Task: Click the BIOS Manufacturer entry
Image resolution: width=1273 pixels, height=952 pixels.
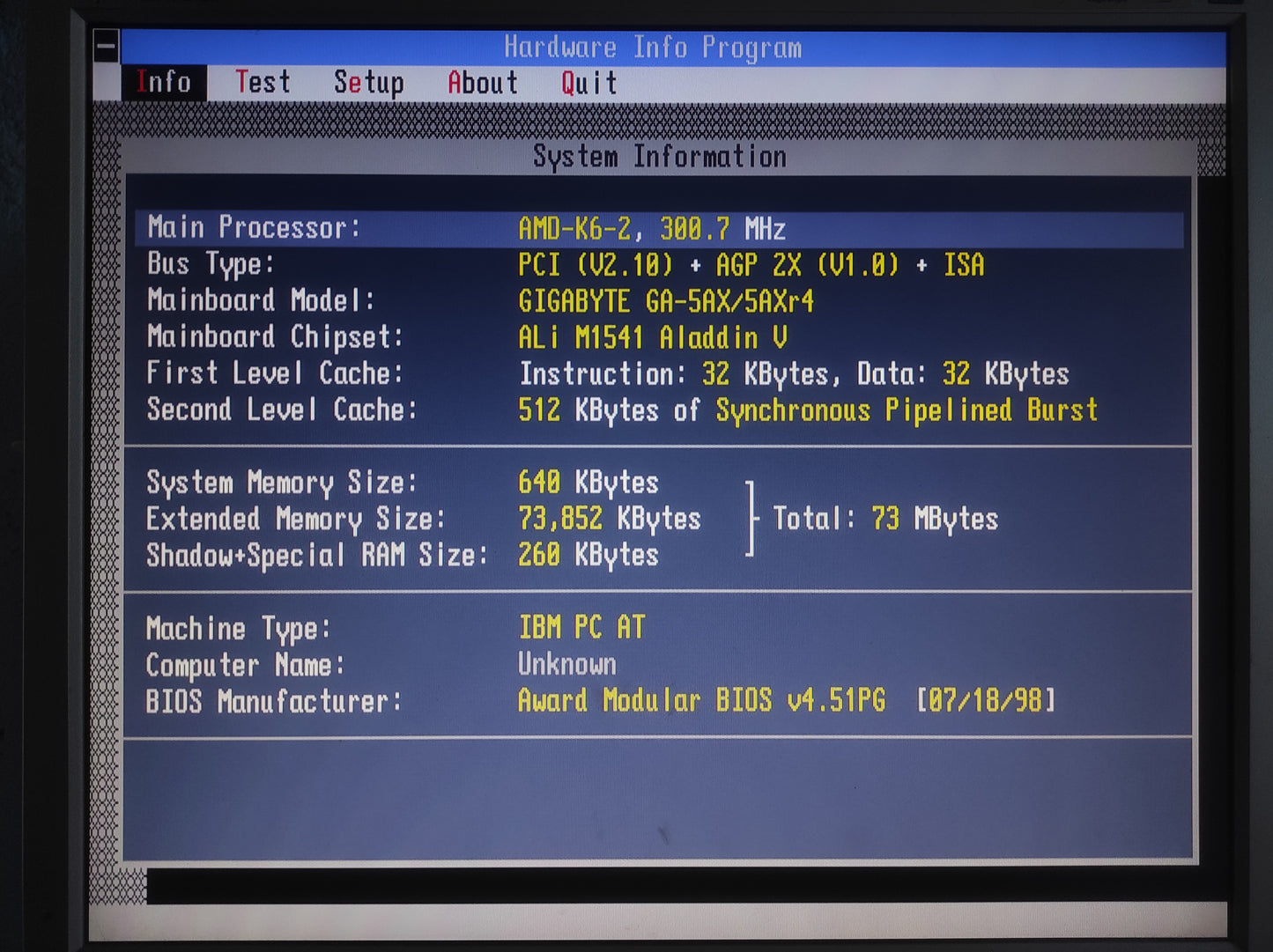Action: click(x=599, y=701)
